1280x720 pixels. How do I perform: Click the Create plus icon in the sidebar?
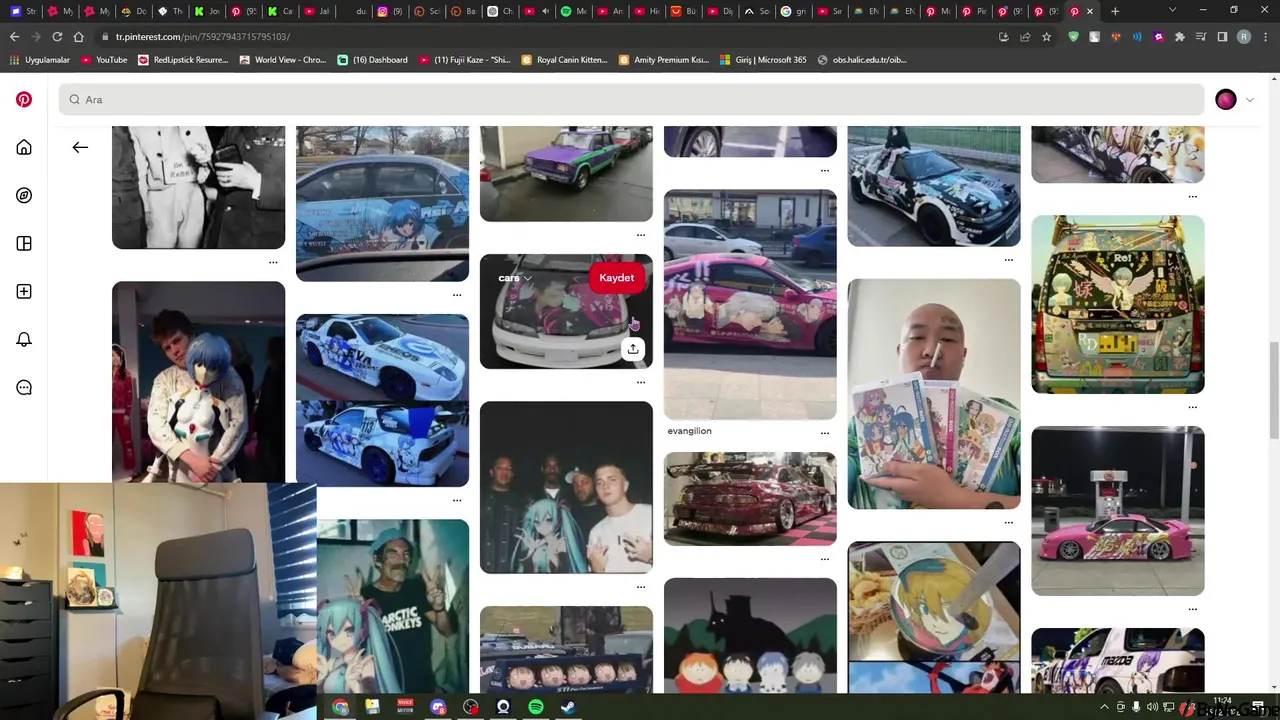tap(24, 291)
